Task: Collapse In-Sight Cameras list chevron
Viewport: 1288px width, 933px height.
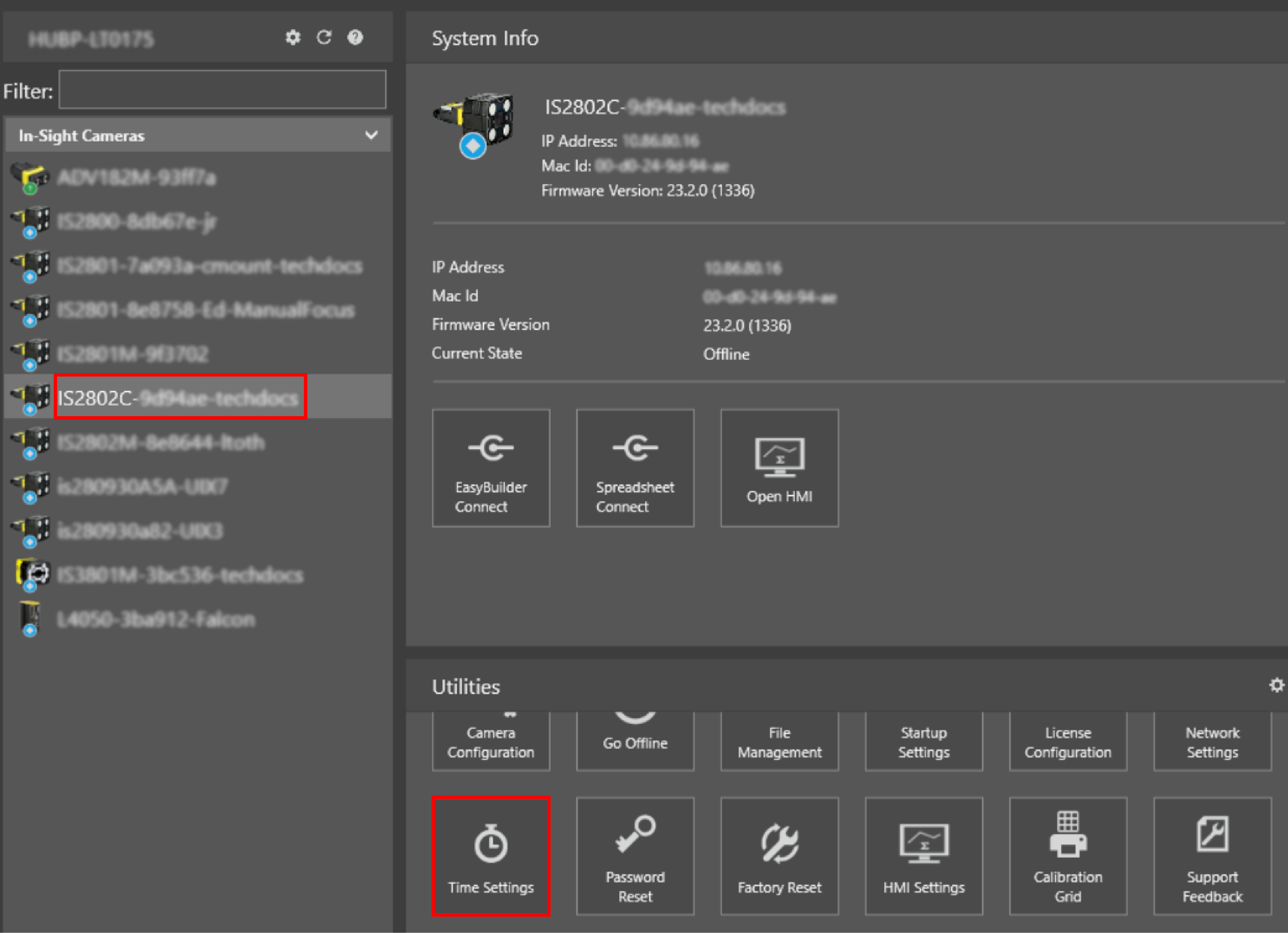Action: [x=371, y=135]
